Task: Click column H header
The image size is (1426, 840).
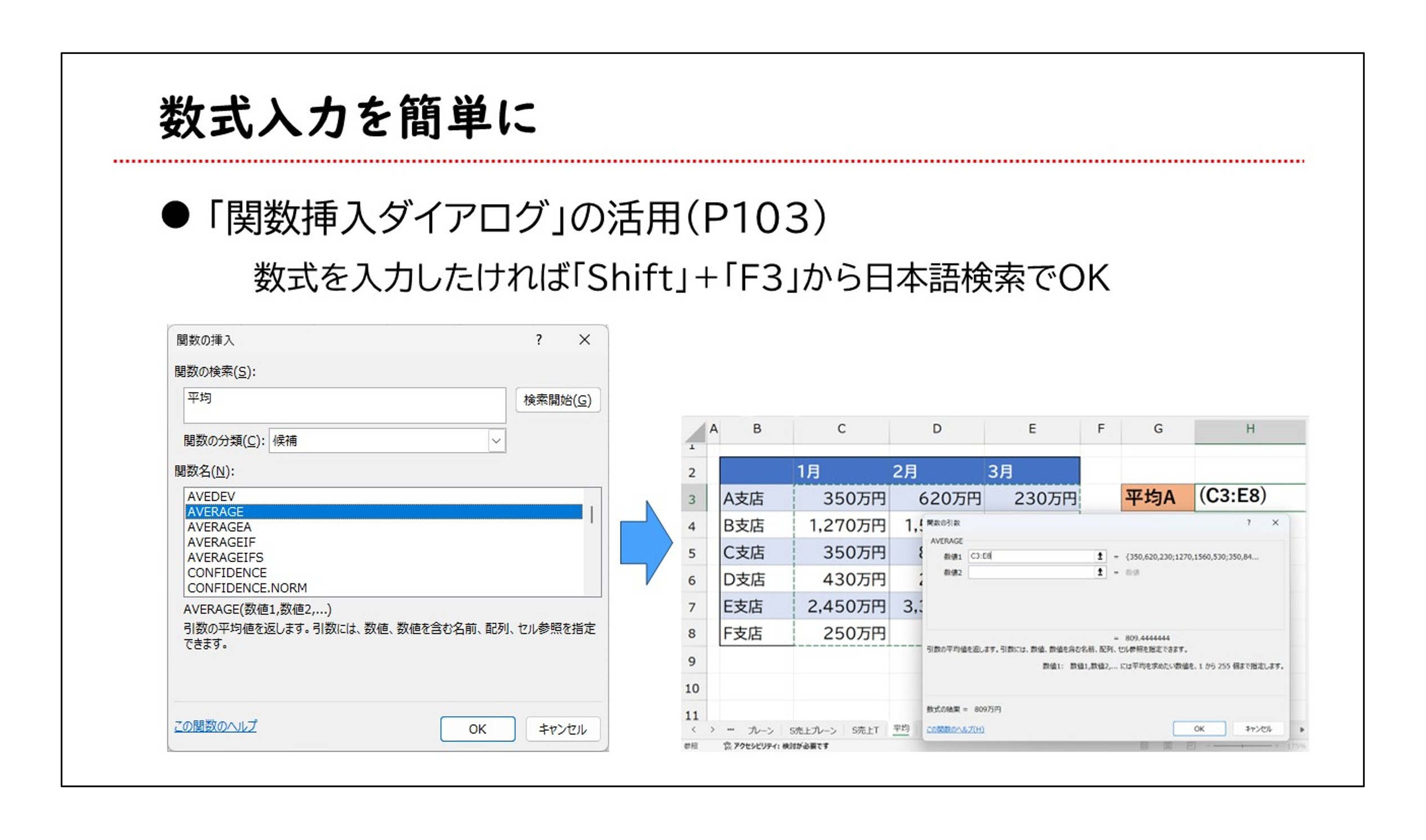Action: pyautogui.click(x=1249, y=429)
